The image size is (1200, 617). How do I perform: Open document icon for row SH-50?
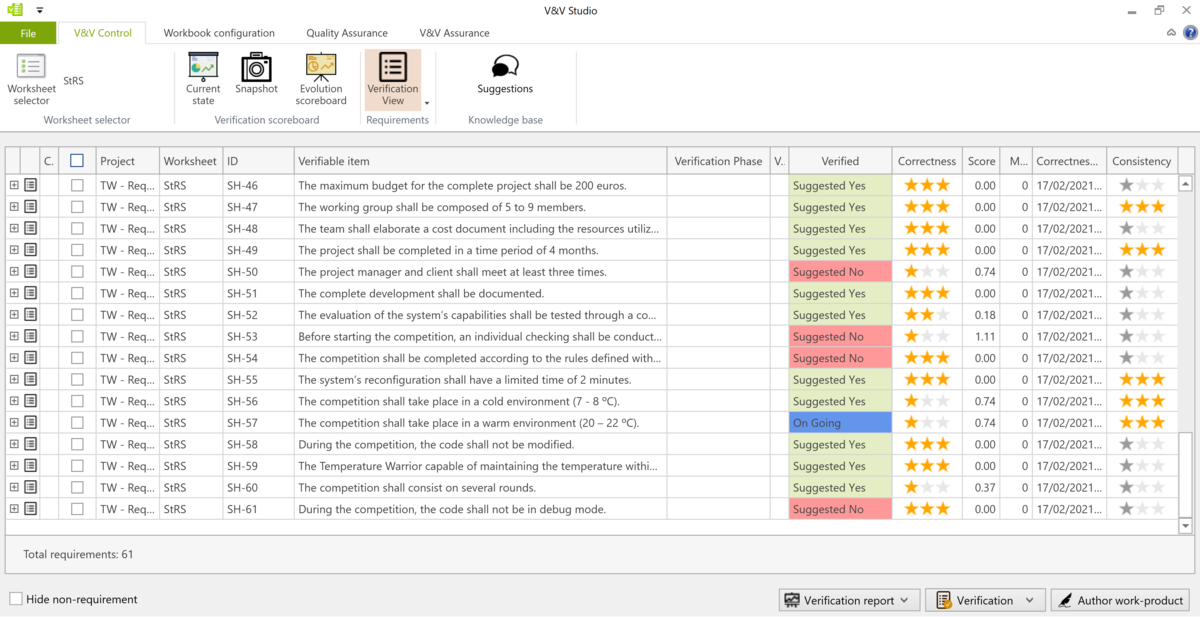pyautogui.click(x=31, y=271)
